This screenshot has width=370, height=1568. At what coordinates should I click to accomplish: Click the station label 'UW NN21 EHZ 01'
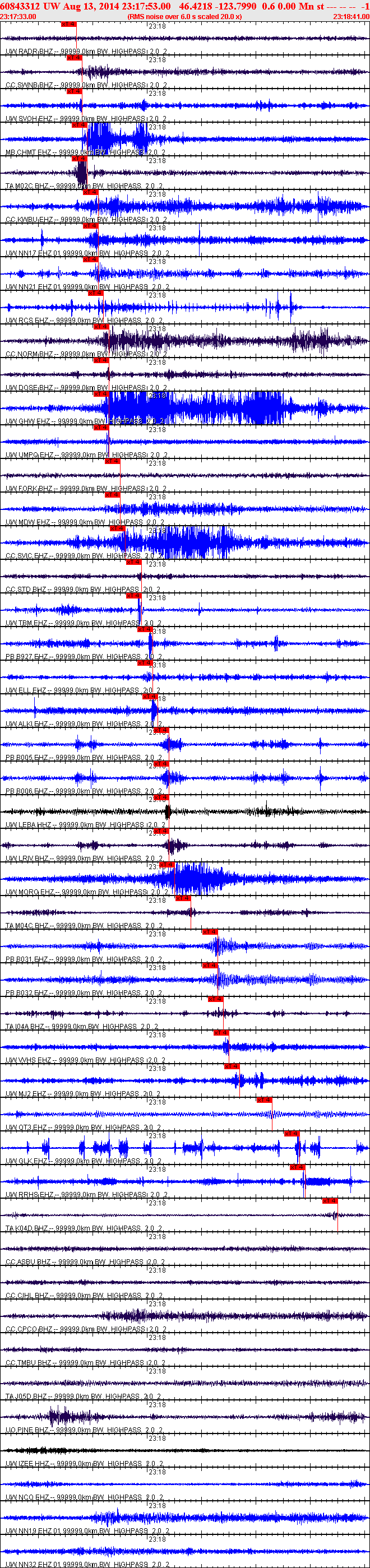pos(34,287)
